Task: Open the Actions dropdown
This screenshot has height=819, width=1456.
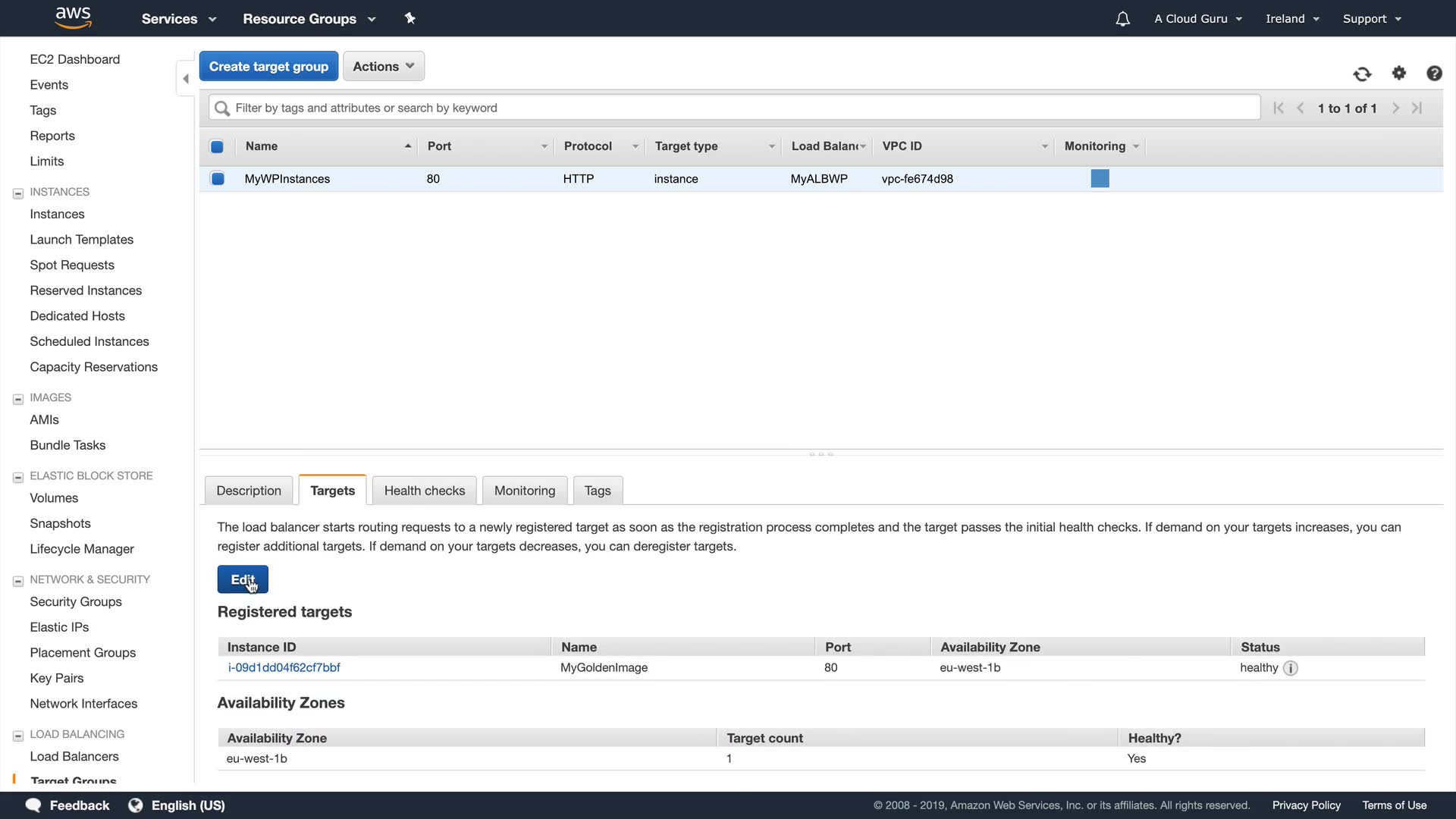Action: (383, 66)
